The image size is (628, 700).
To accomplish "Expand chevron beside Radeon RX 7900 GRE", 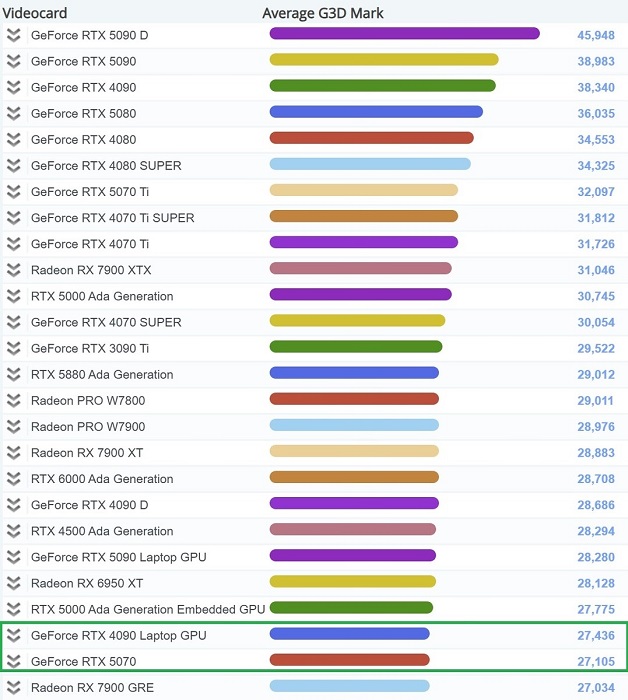I will [14, 688].
